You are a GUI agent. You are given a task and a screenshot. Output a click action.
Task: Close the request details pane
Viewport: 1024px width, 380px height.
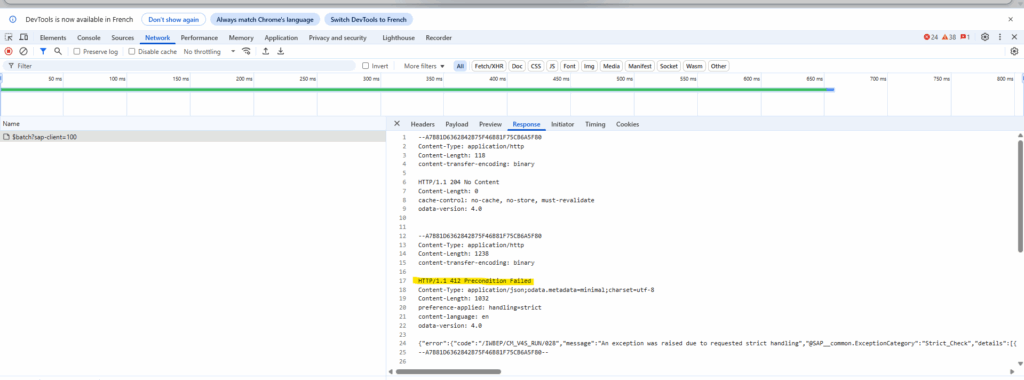click(397, 123)
